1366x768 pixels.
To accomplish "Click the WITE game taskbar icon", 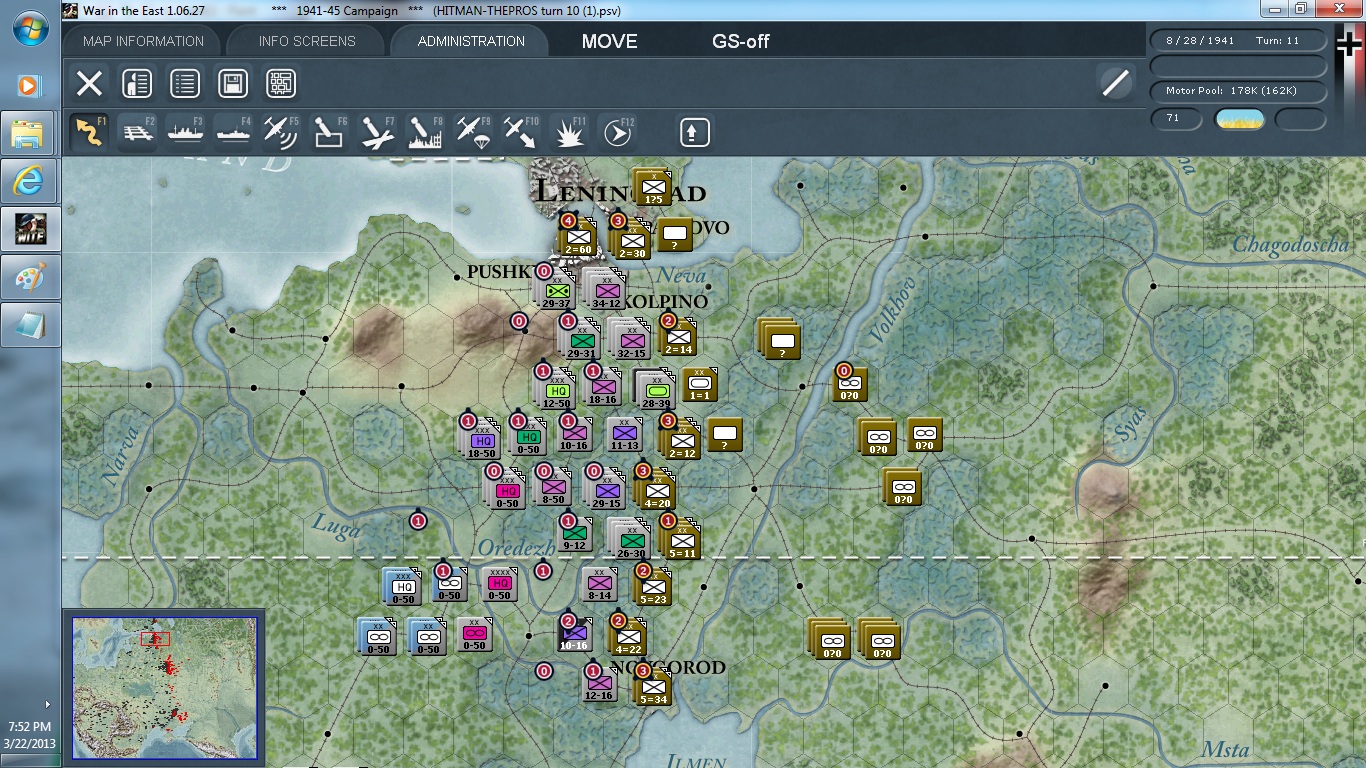I will [x=29, y=229].
